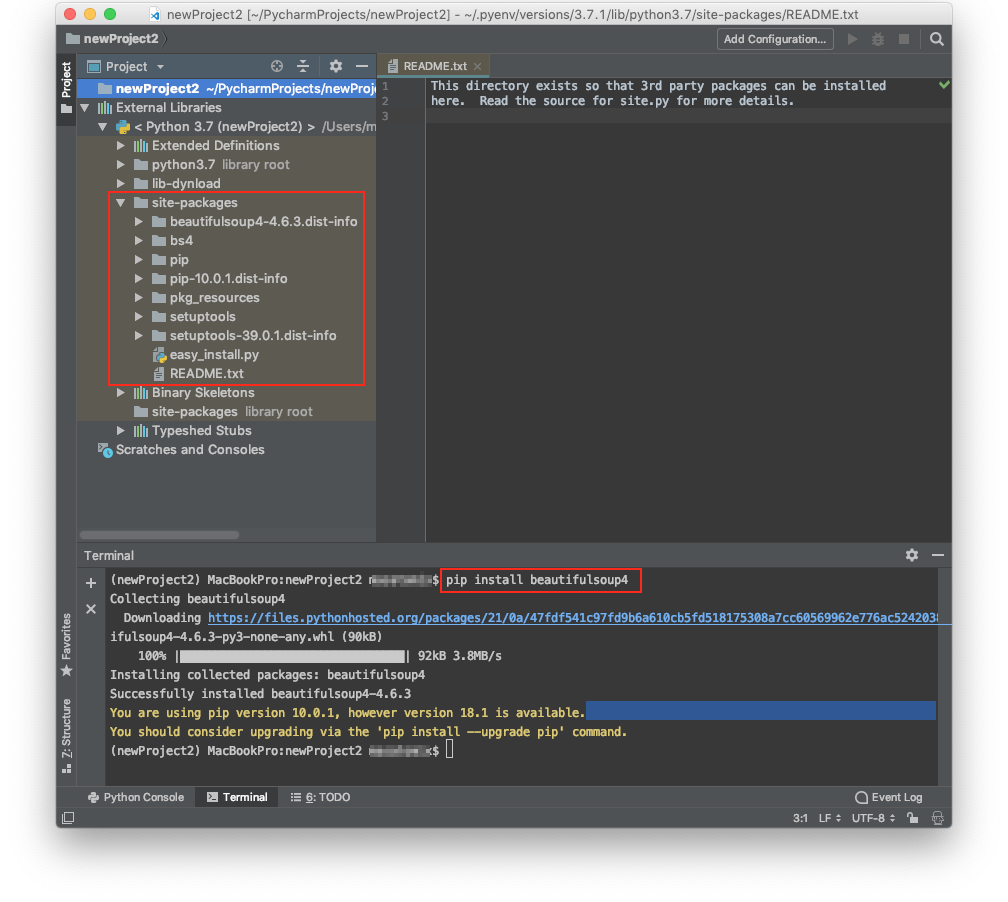1008x902 pixels.
Task: Click the terminal command prompt cursor
Action: pyautogui.click(x=449, y=750)
